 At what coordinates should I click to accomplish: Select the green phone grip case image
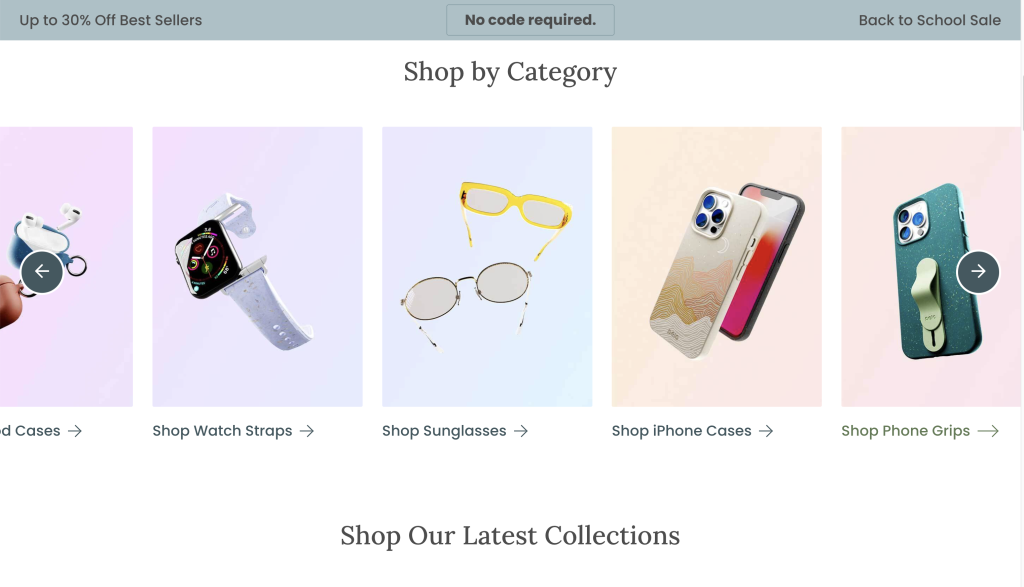931,266
